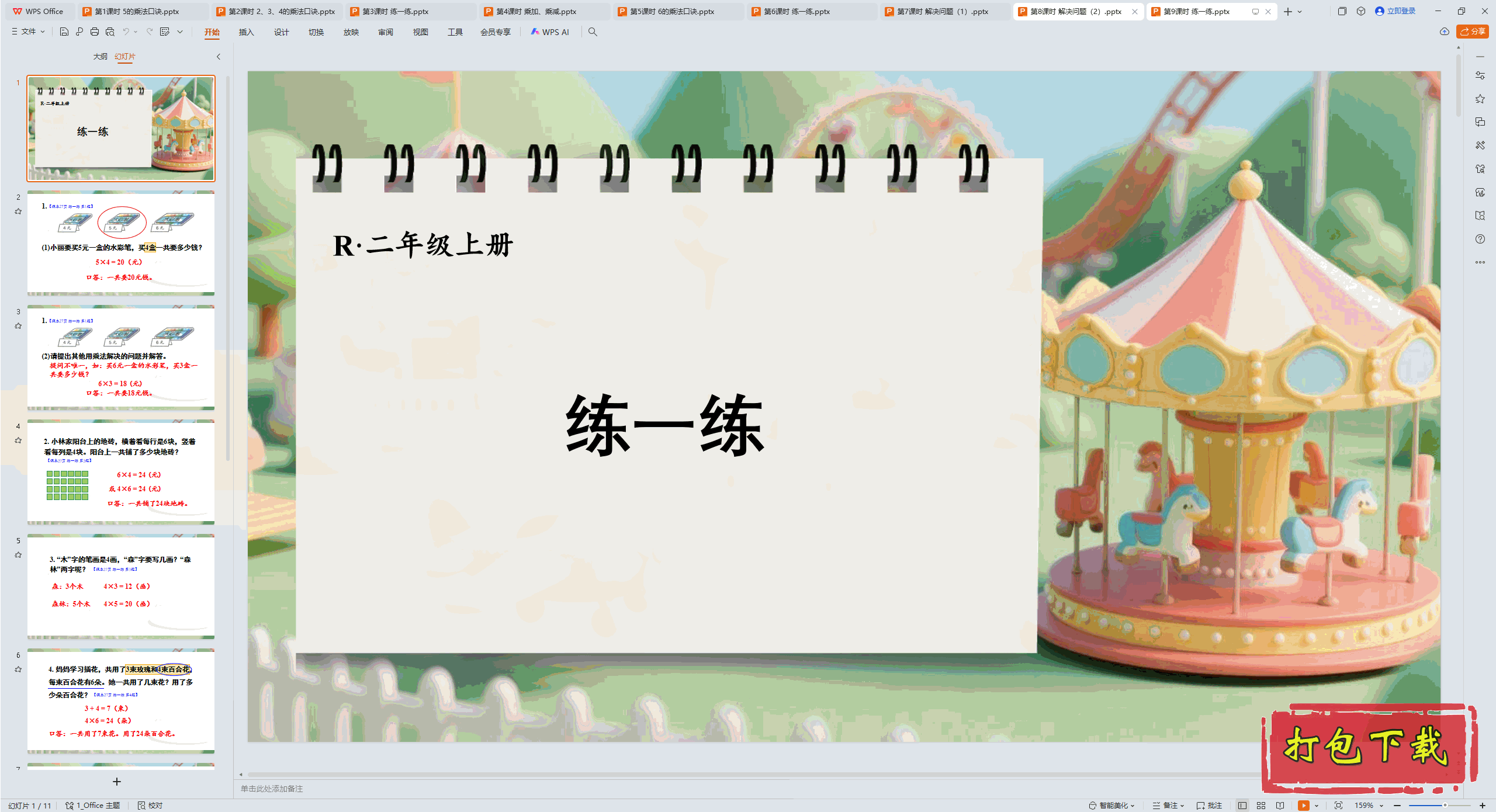The image size is (1496, 812).
Task: Open the 切换 transitions tab
Action: 316,32
